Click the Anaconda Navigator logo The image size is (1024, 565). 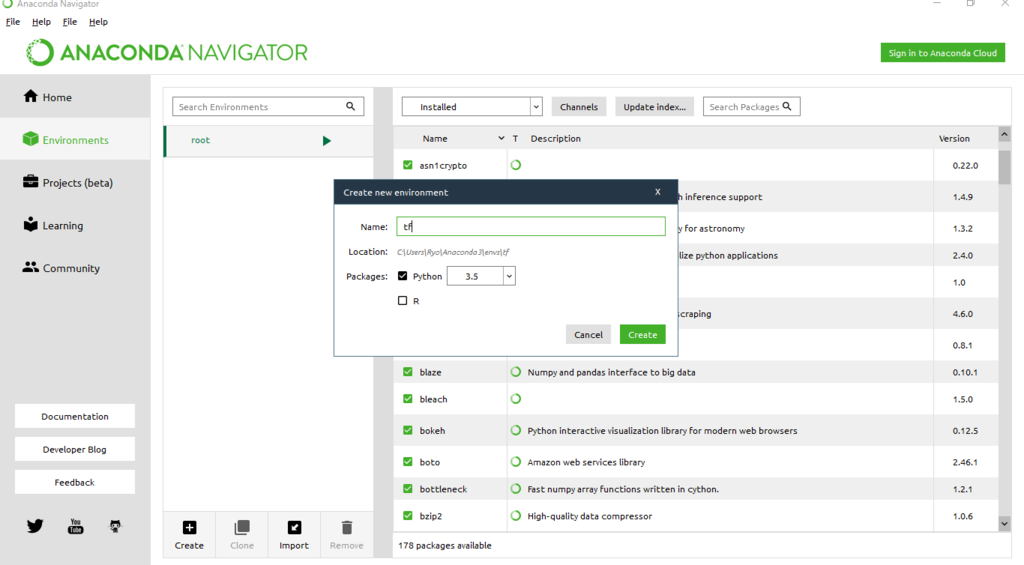167,52
